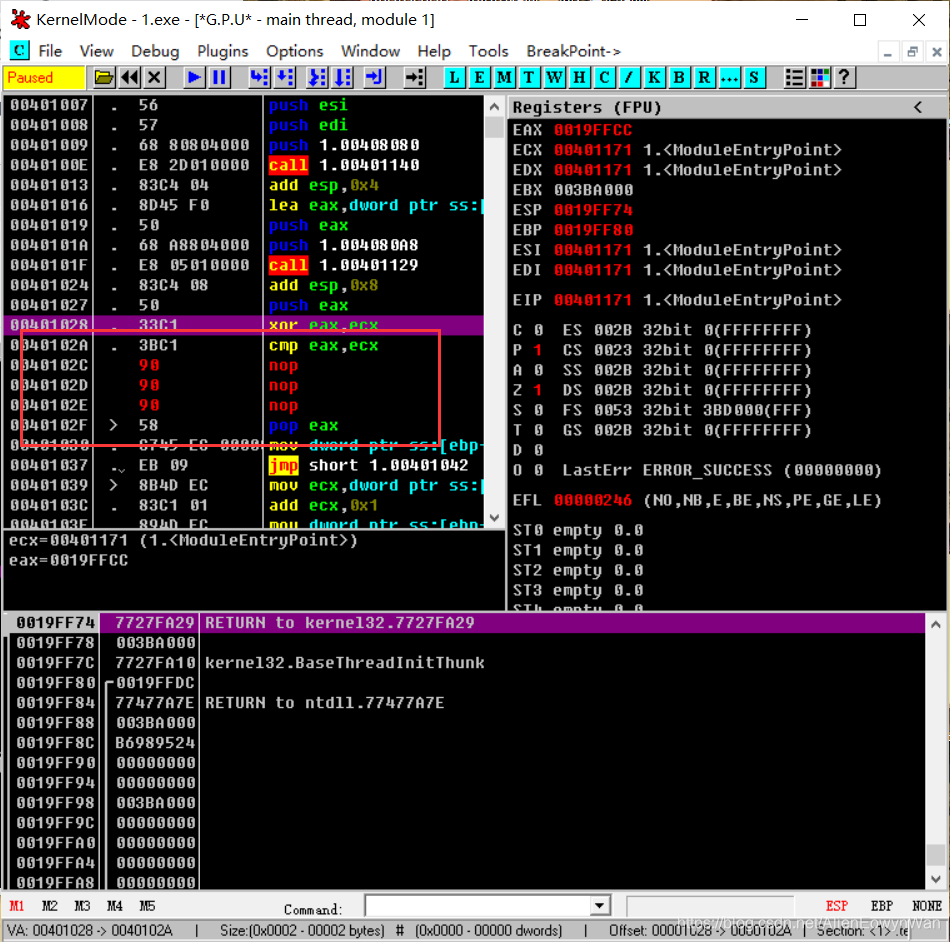Screen dimensions: 950x942
Task: Switch memory dump to M5
Action: [147, 906]
